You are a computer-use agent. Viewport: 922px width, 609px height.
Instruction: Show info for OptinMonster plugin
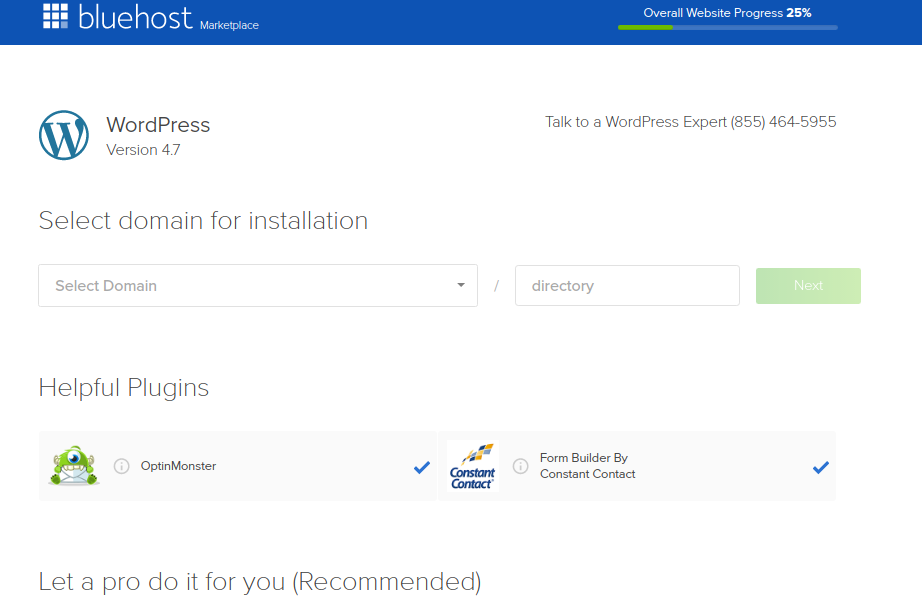pyautogui.click(x=122, y=466)
